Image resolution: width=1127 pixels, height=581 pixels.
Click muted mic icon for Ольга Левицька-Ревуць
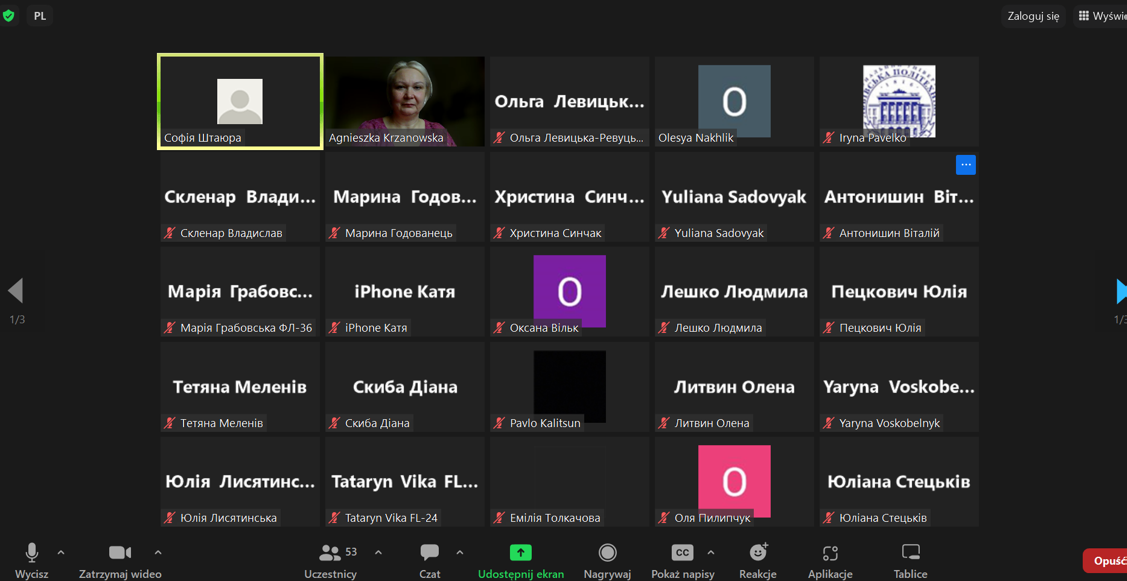[500, 138]
